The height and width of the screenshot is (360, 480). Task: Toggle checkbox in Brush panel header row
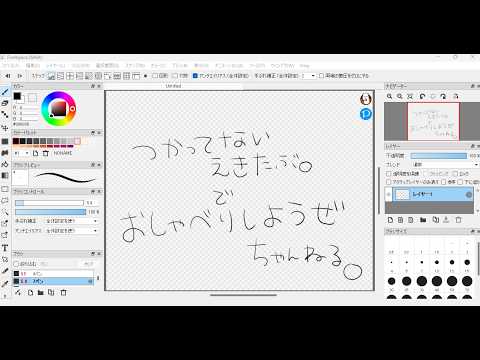(x=16, y=264)
